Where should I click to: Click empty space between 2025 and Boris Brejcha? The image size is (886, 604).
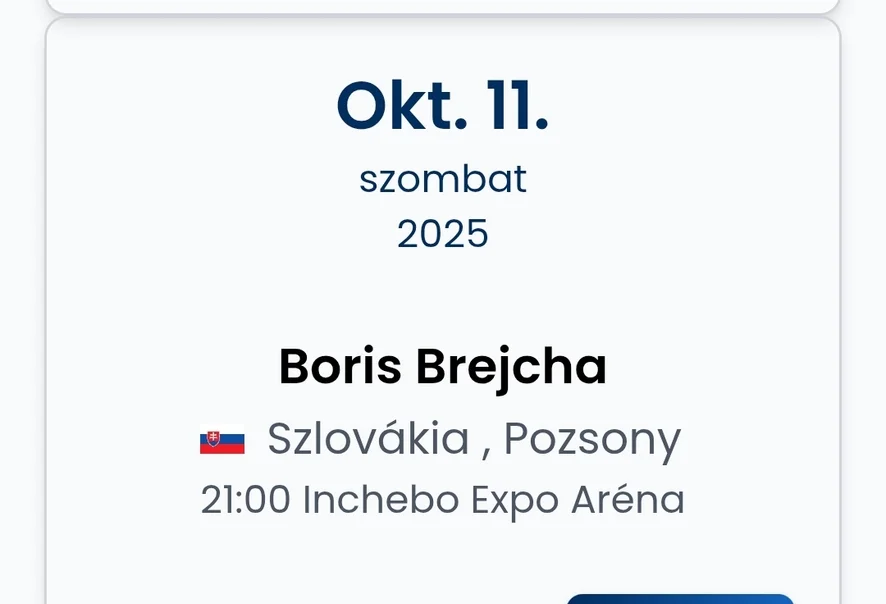point(442,295)
